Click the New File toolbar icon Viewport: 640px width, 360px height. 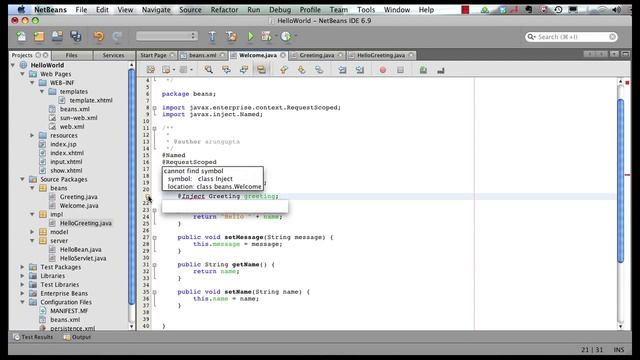21,37
